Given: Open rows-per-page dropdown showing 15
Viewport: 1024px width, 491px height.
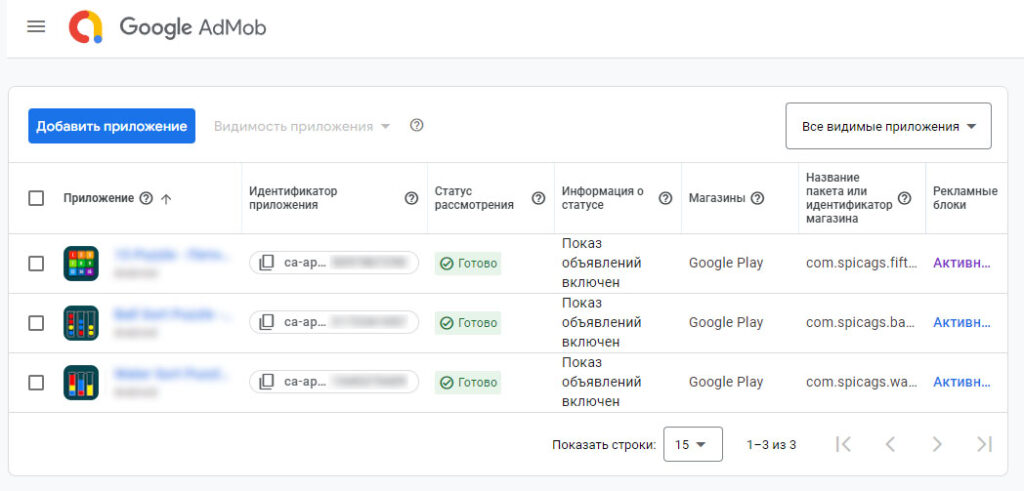Looking at the screenshot, I should 691,444.
